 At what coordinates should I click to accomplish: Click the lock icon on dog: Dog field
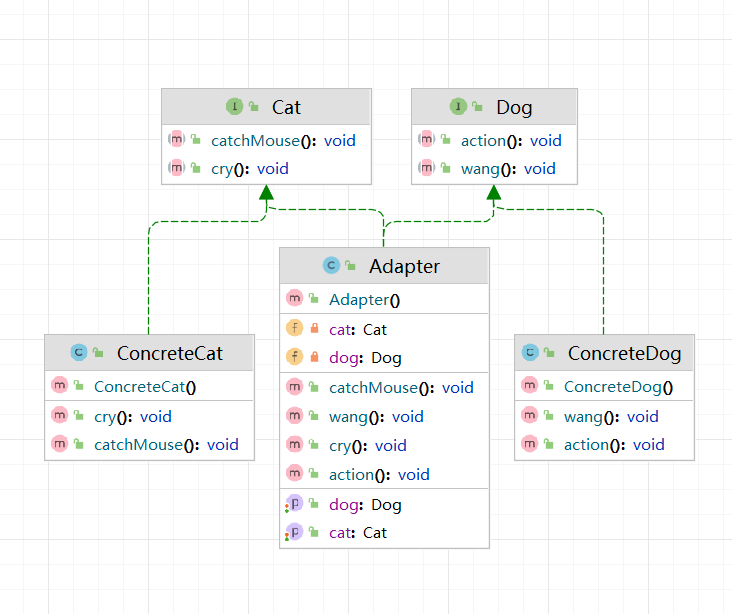(x=314, y=357)
